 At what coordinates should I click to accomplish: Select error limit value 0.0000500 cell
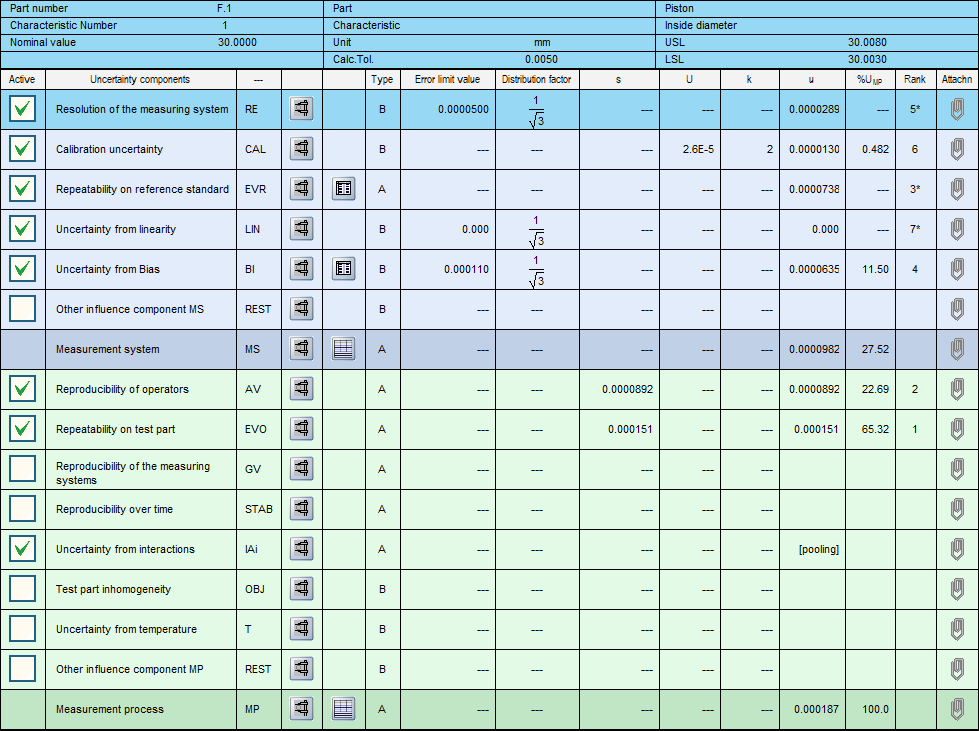(x=447, y=109)
